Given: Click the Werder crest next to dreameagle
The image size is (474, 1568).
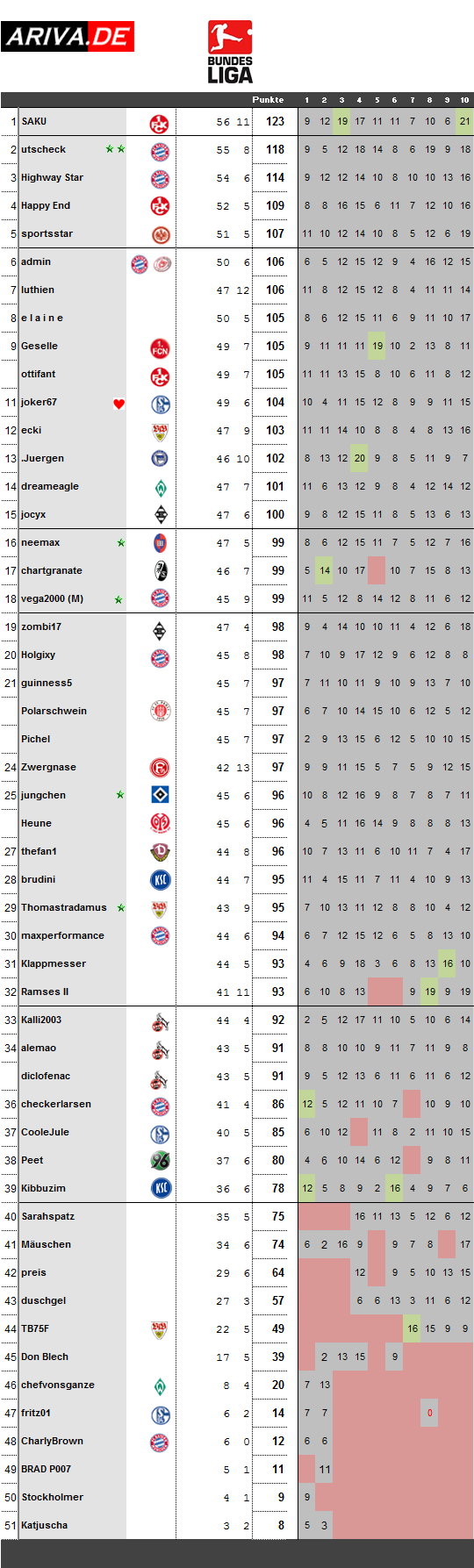Looking at the screenshot, I should tap(160, 487).
